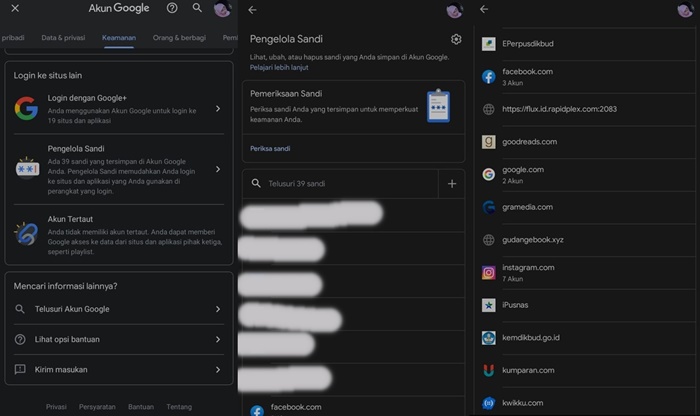Switch to the Data & privasi tab

tap(63, 37)
